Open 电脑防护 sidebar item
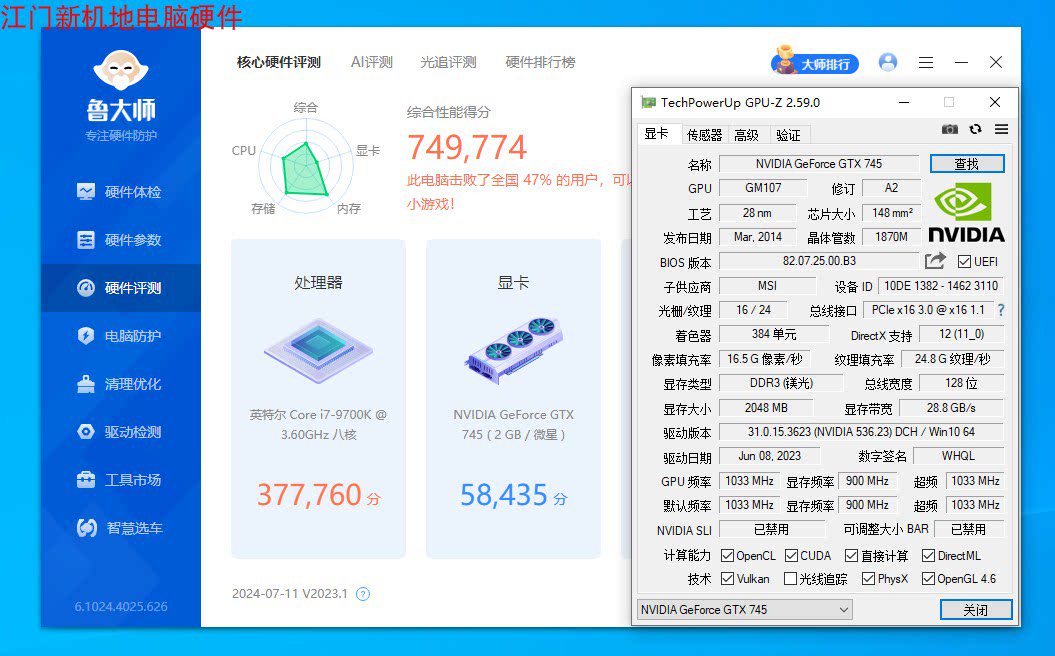1055x656 pixels. click(x=120, y=336)
